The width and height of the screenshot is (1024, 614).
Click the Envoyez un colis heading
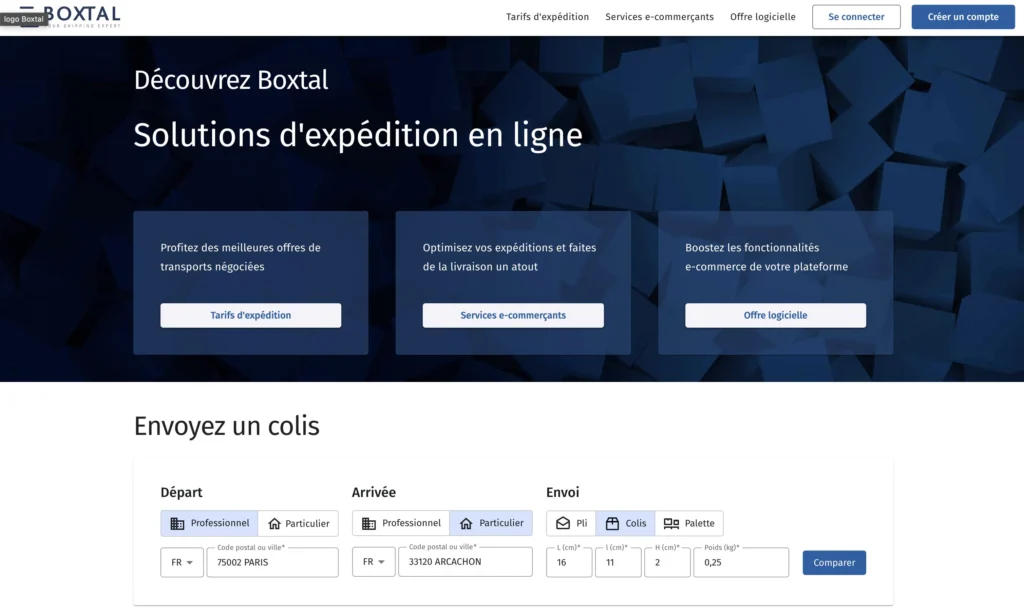227,426
